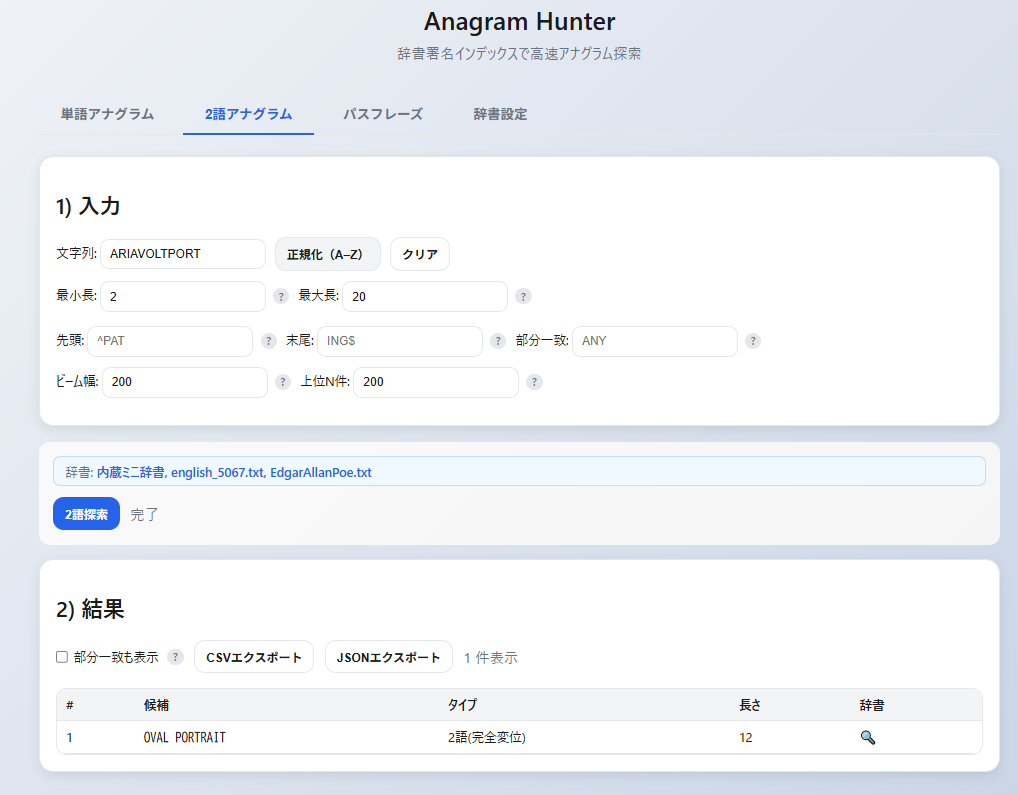Click help icon beside 末尾 pattern field
Viewport: 1018px width, 795px height.
point(498,341)
